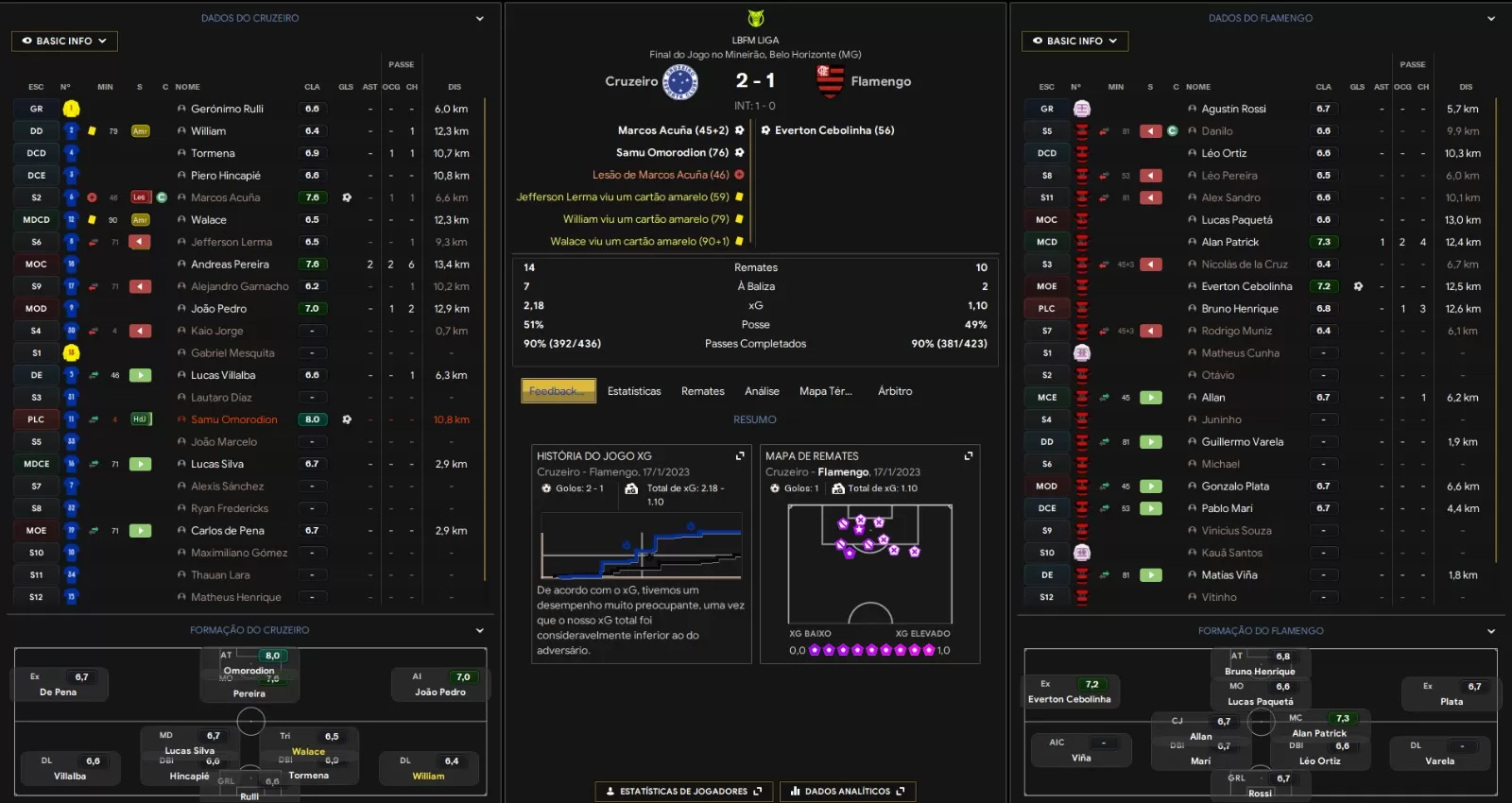Click goal icon beside Samu Omorodion (76)

click(739, 152)
